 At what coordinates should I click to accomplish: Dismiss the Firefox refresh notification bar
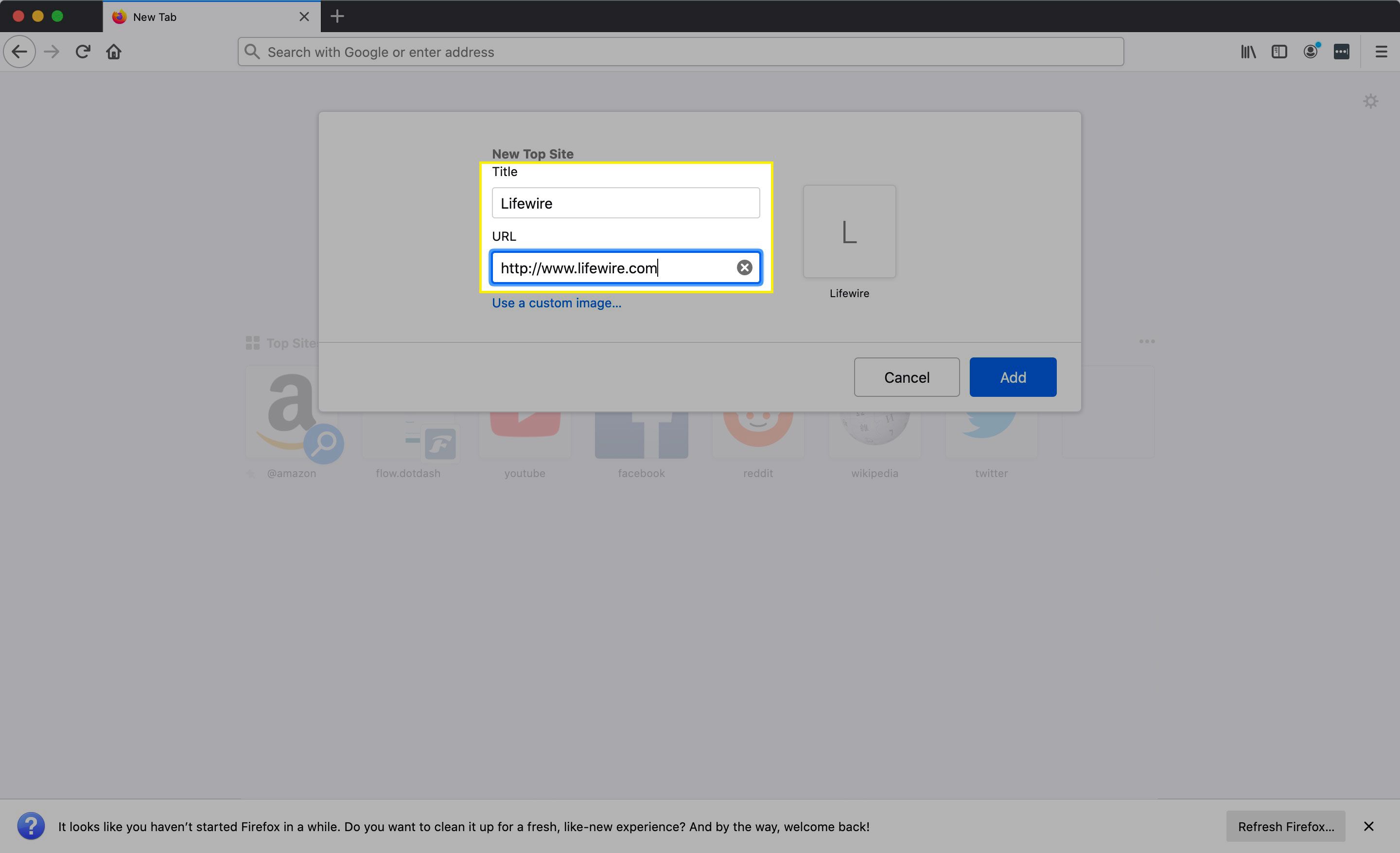pyautogui.click(x=1369, y=826)
